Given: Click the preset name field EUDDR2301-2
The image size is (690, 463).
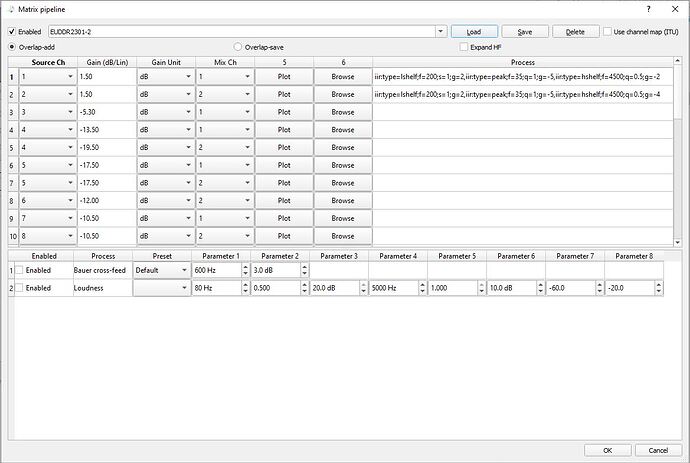Looking at the screenshot, I should coord(242,32).
